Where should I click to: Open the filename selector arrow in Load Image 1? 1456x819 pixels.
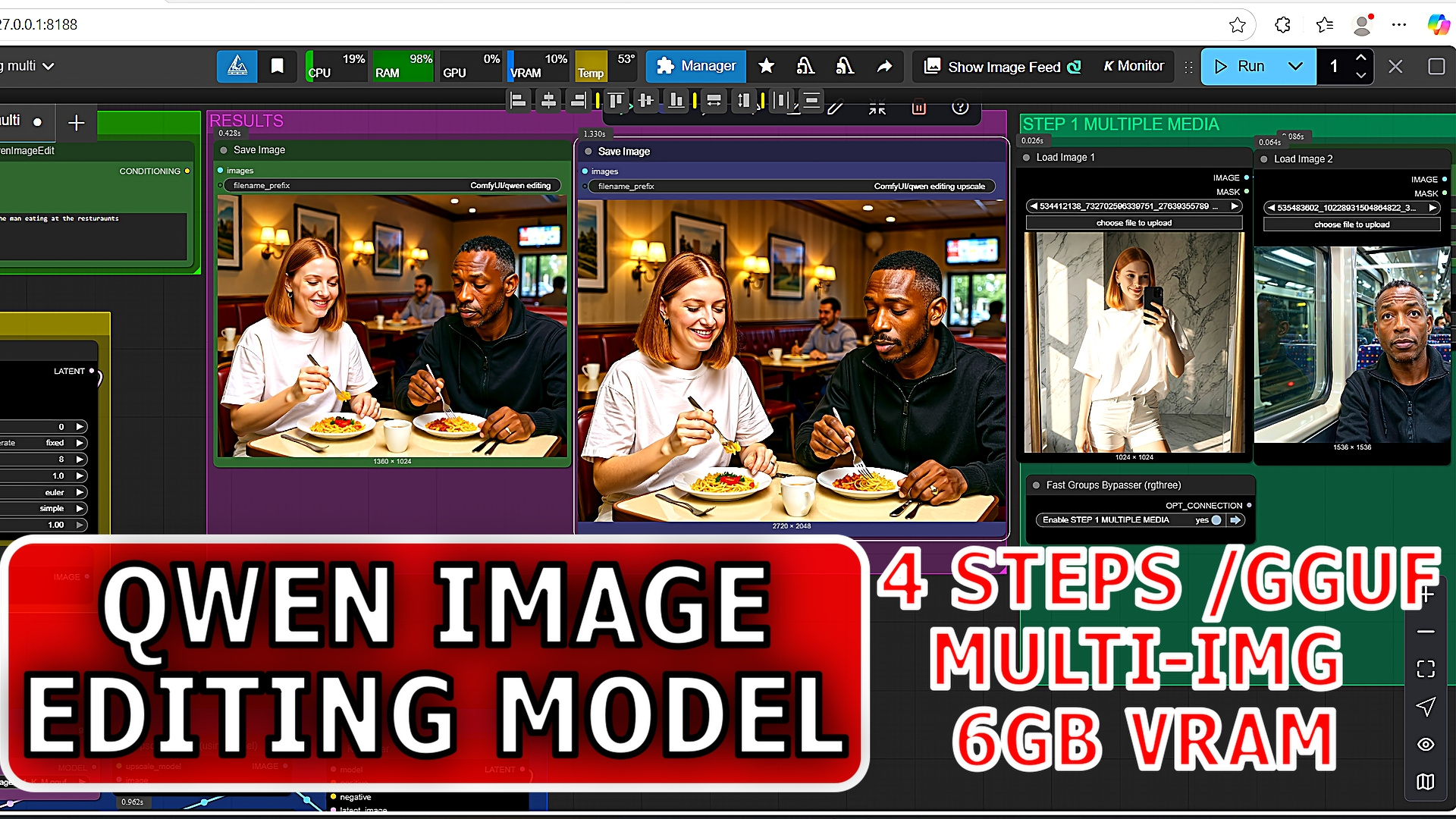coord(1235,206)
